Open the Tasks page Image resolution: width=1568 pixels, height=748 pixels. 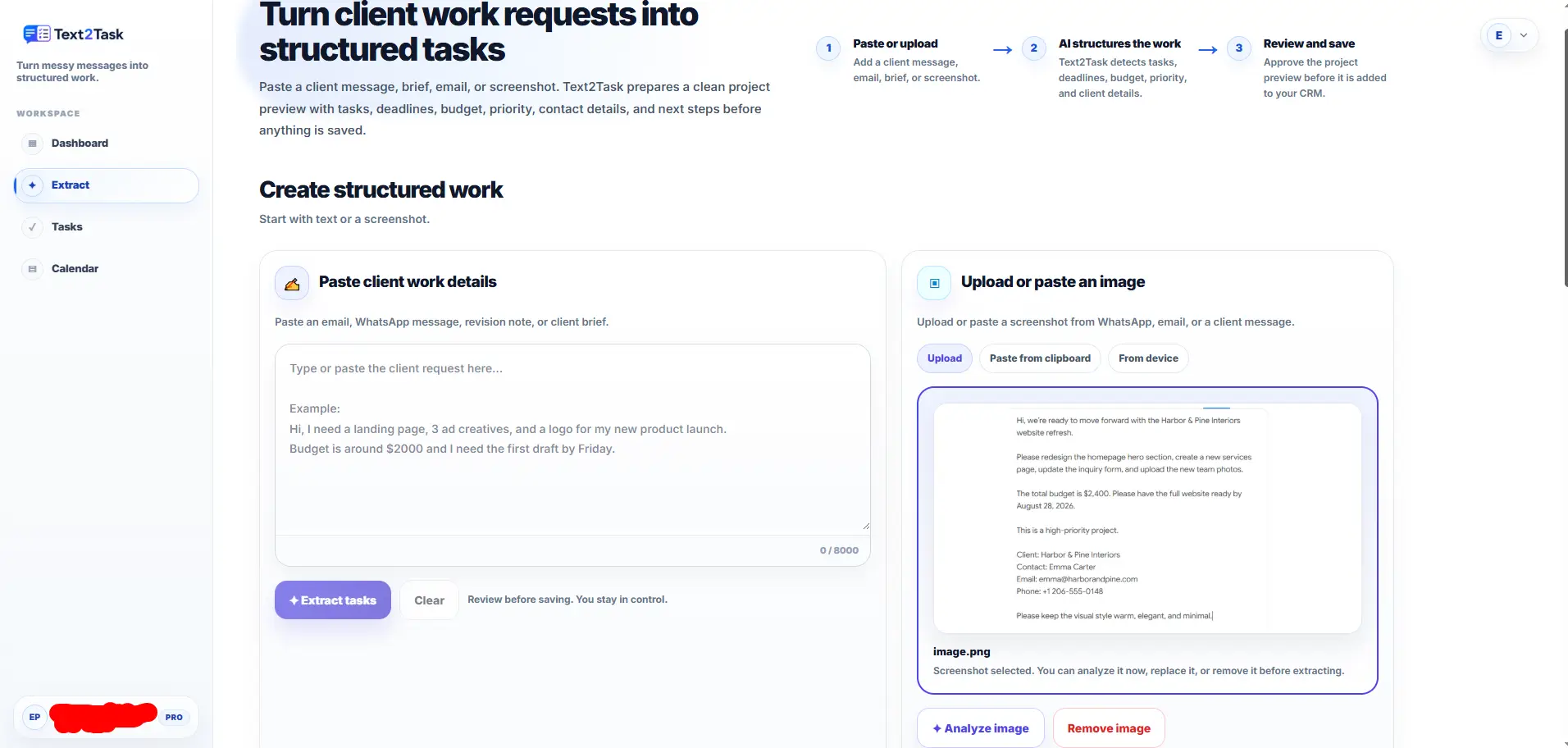107,227
